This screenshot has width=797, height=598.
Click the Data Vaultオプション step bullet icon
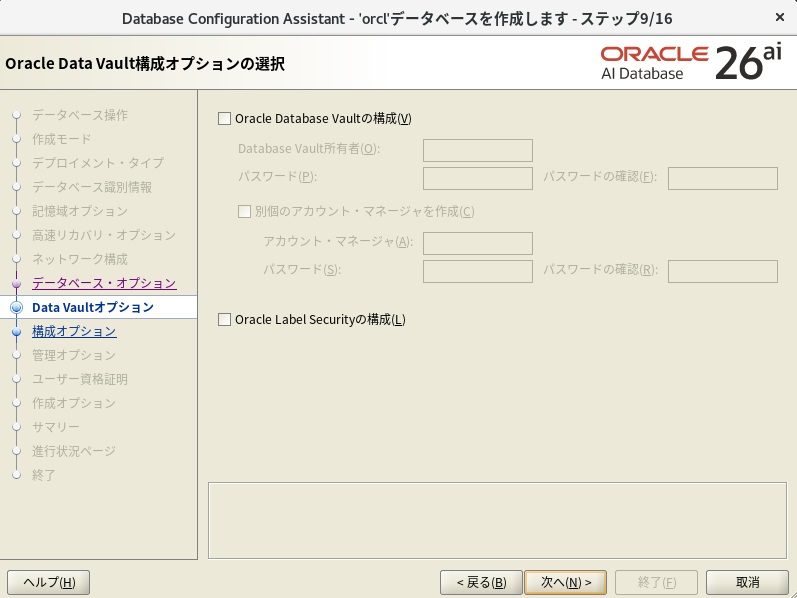tap(17, 308)
